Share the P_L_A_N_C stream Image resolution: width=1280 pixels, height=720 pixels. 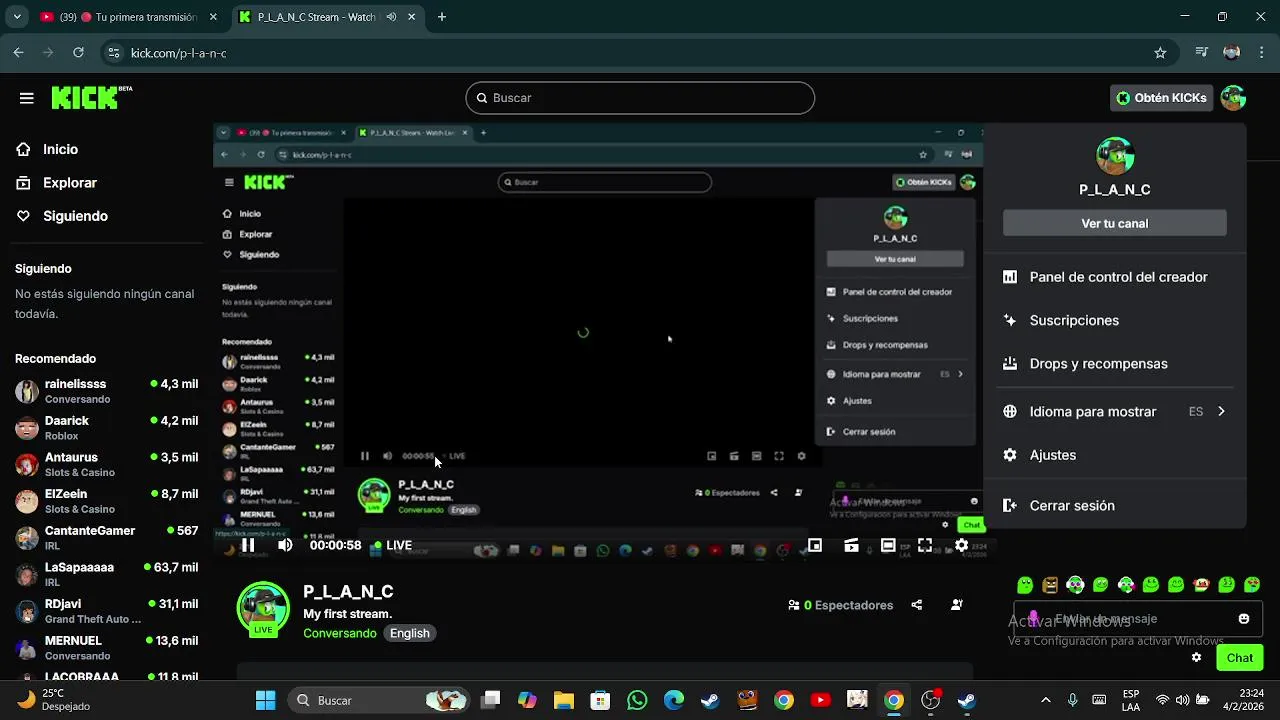[916, 605]
